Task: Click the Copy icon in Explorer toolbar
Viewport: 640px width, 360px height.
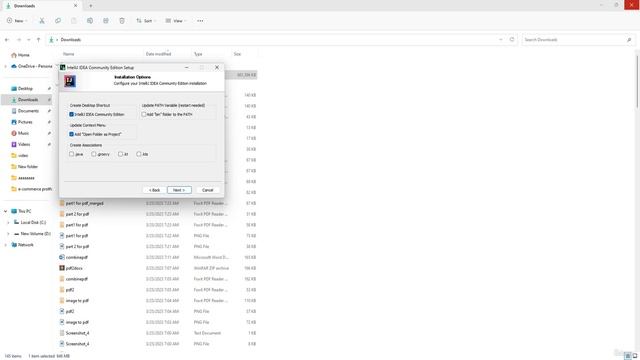Action: [58, 21]
